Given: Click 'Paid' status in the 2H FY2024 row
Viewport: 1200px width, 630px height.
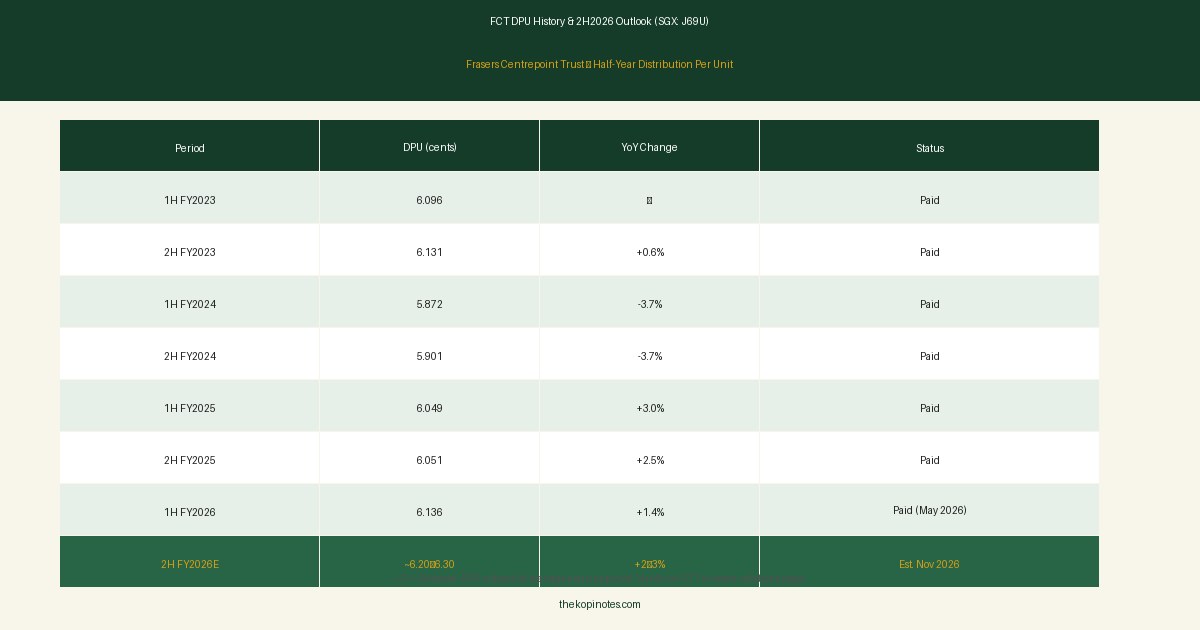Looking at the screenshot, I should 930,356.
